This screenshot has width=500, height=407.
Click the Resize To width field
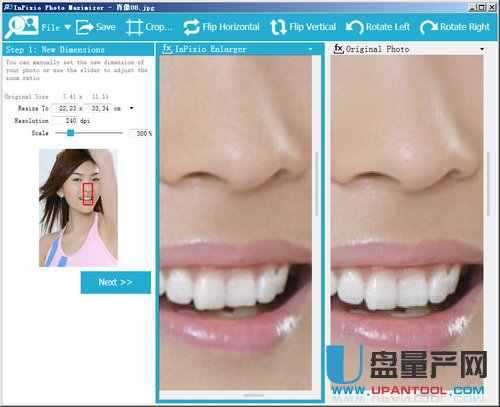[x=68, y=108]
